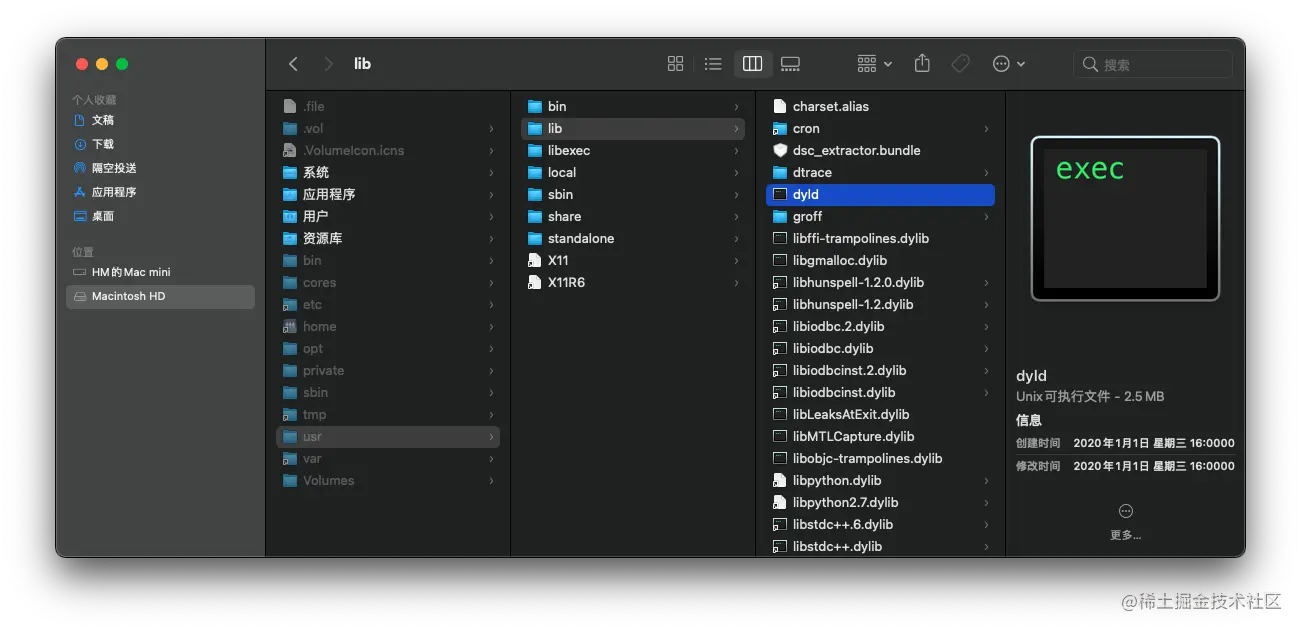Click the X11 alias icon
Screen dimensions: 1301x631
click(x=535, y=260)
